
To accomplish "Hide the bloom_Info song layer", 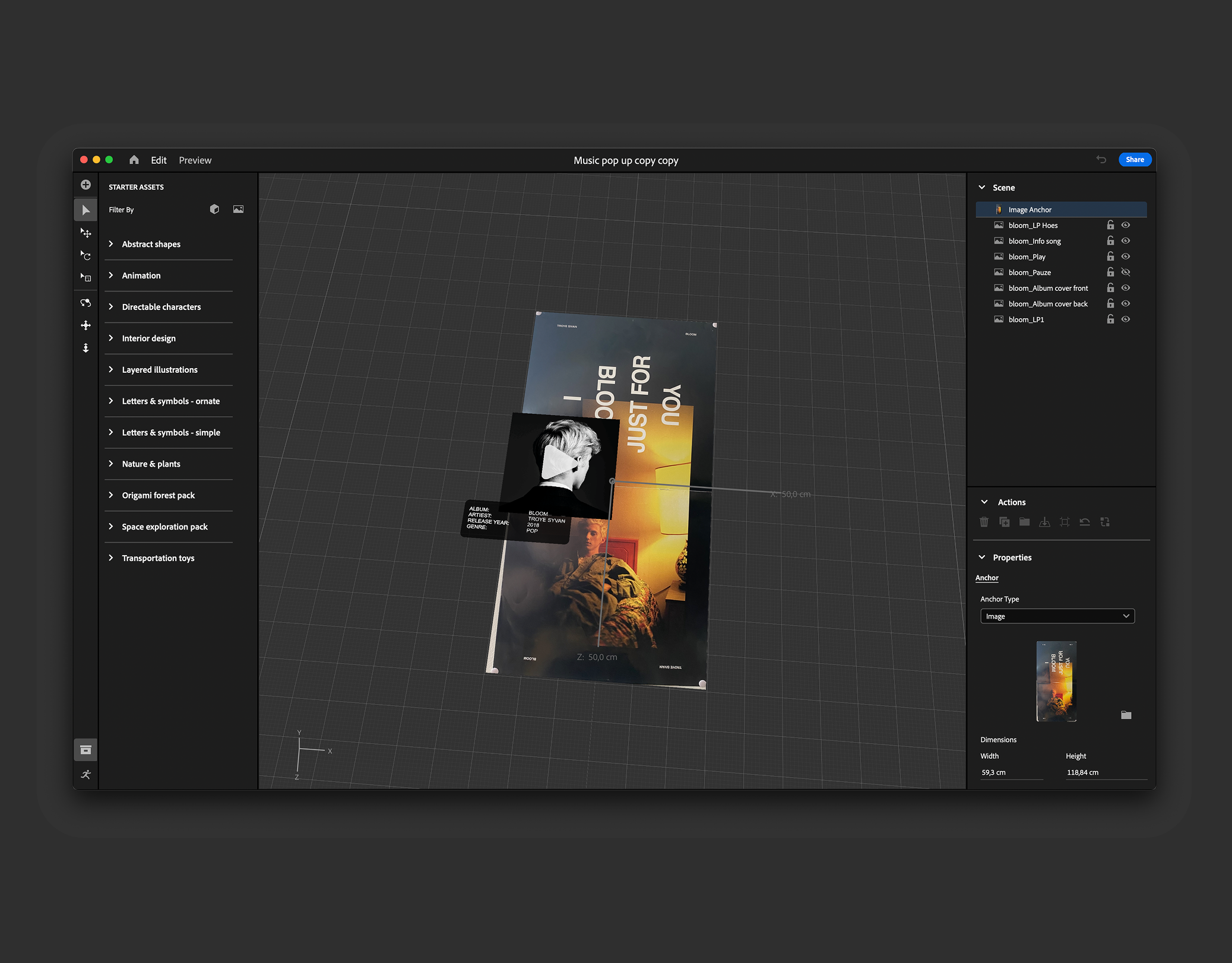I will tap(1126, 240).
